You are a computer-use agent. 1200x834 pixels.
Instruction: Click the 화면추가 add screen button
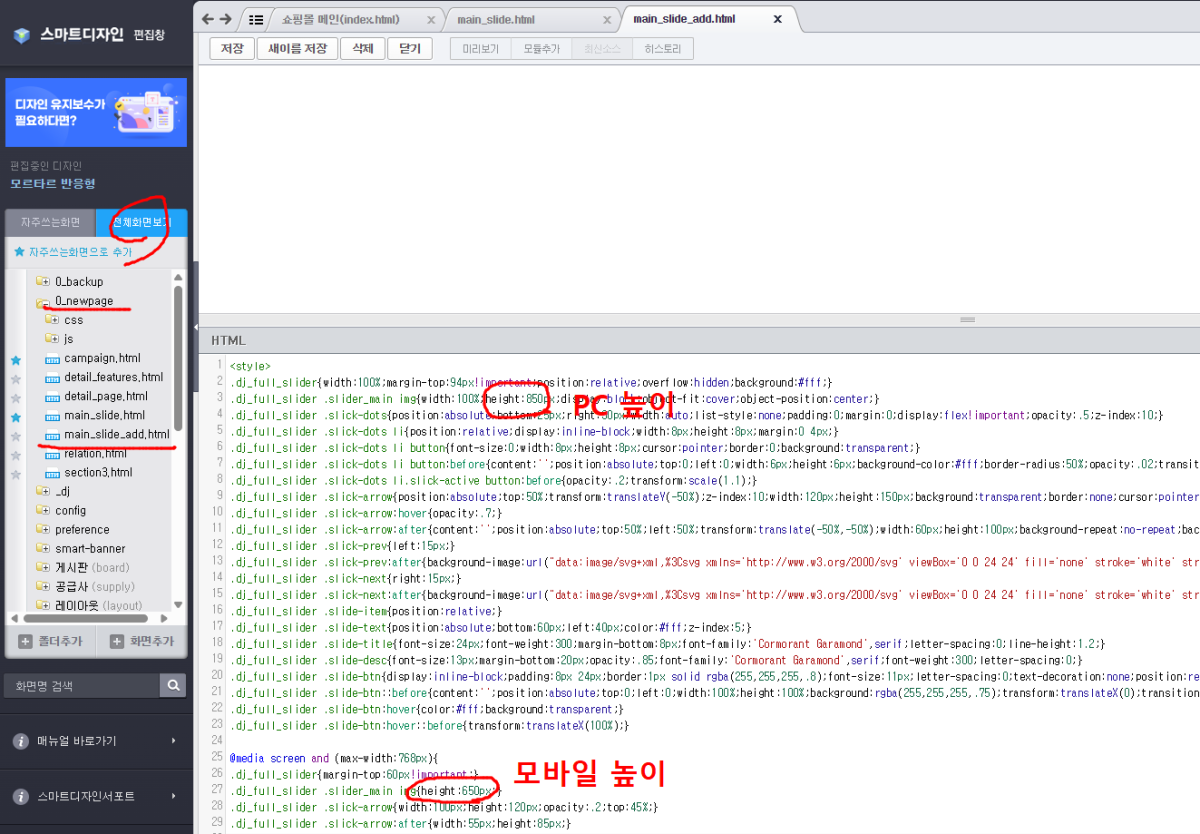pyautogui.click(x=142, y=641)
